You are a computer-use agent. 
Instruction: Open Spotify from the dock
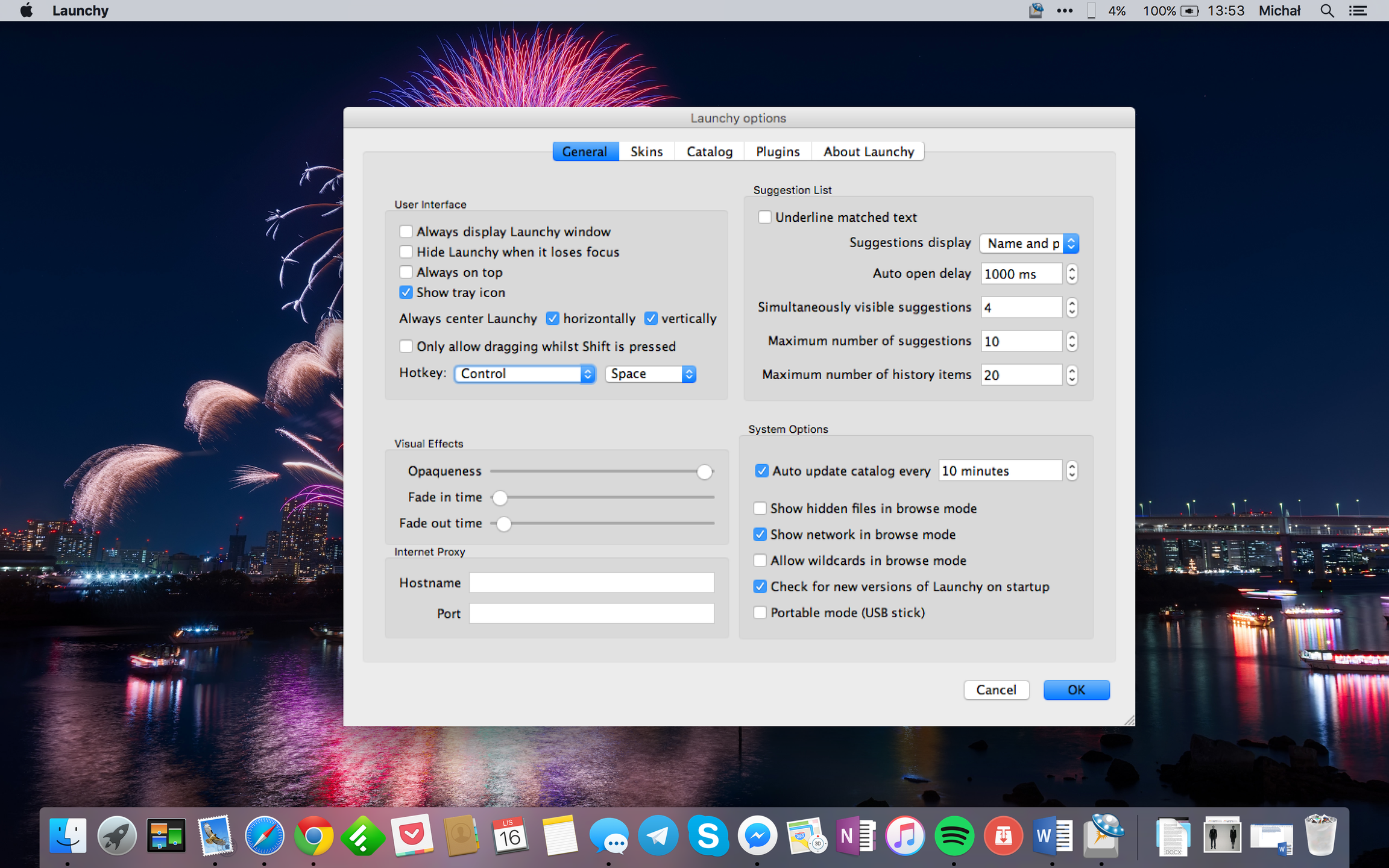click(x=954, y=836)
